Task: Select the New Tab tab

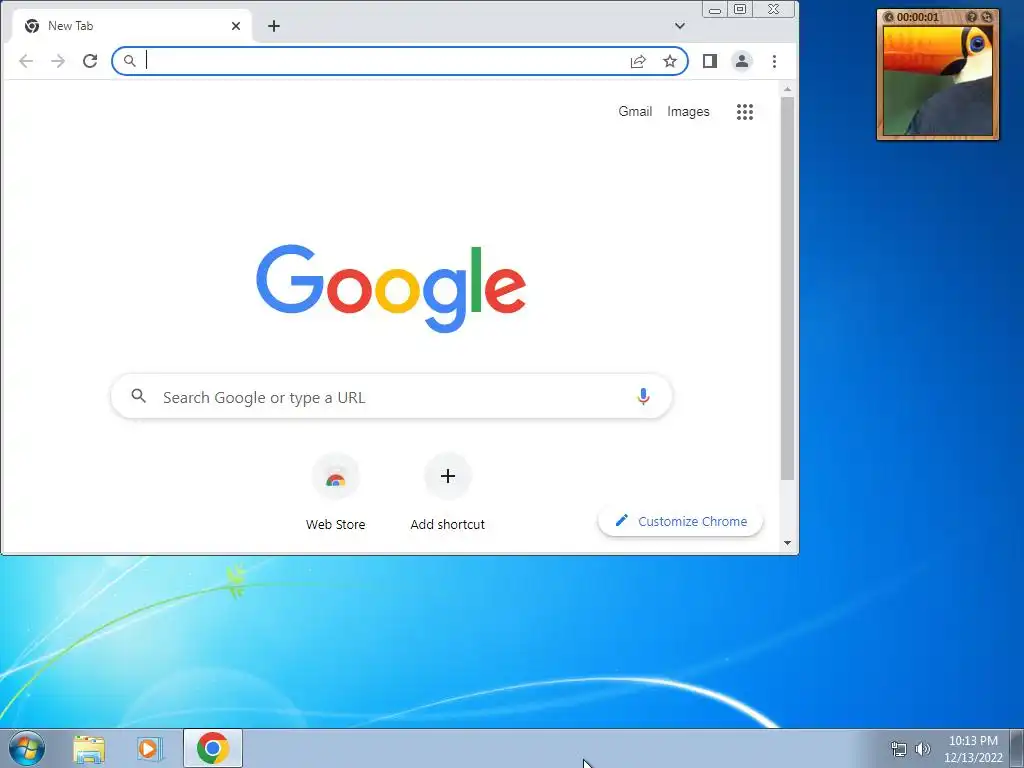Action: click(x=132, y=26)
